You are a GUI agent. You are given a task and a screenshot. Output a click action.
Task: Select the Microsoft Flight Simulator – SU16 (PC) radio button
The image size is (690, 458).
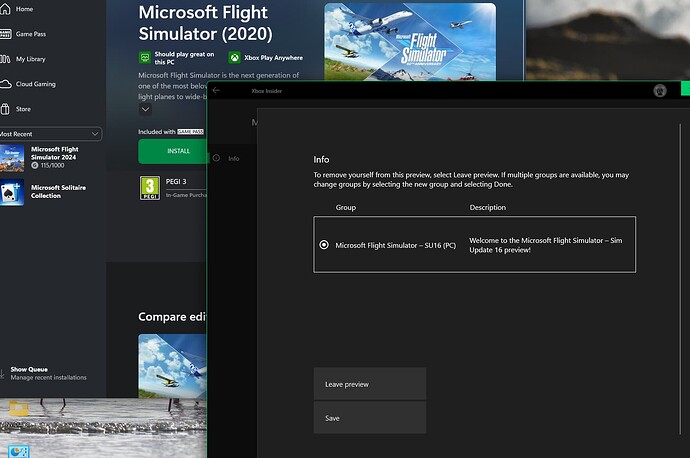324,245
